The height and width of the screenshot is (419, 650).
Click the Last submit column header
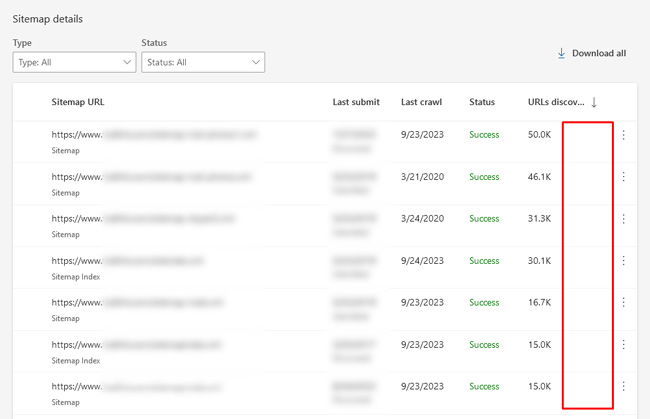tap(356, 102)
